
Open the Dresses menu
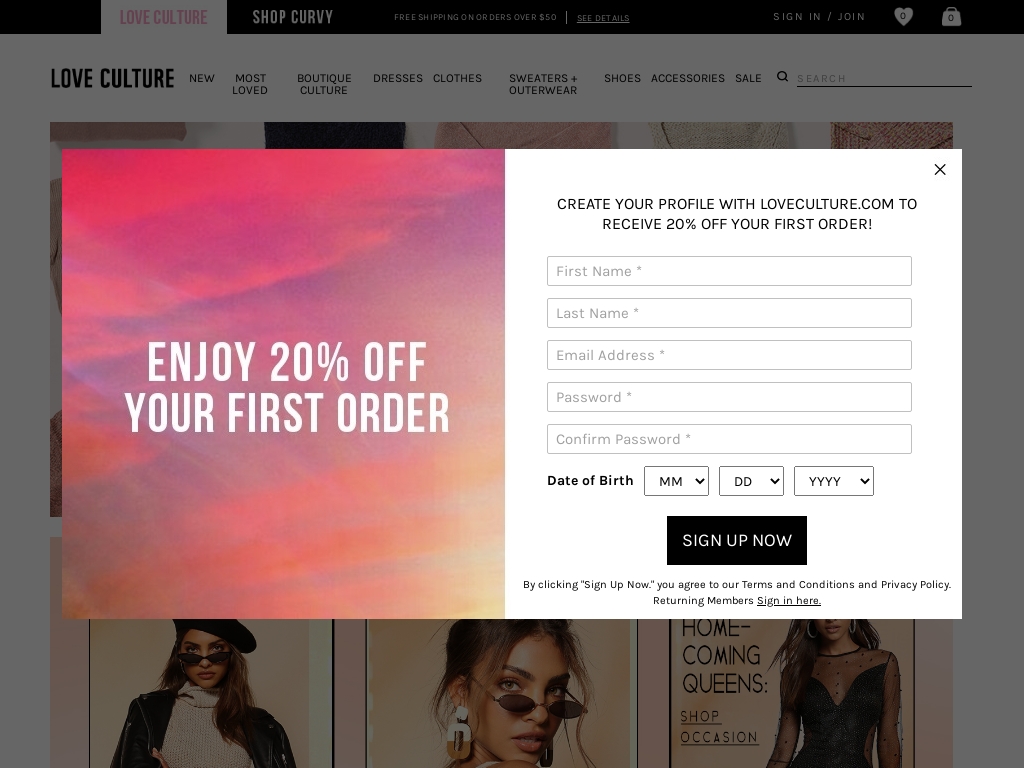pyautogui.click(x=398, y=78)
